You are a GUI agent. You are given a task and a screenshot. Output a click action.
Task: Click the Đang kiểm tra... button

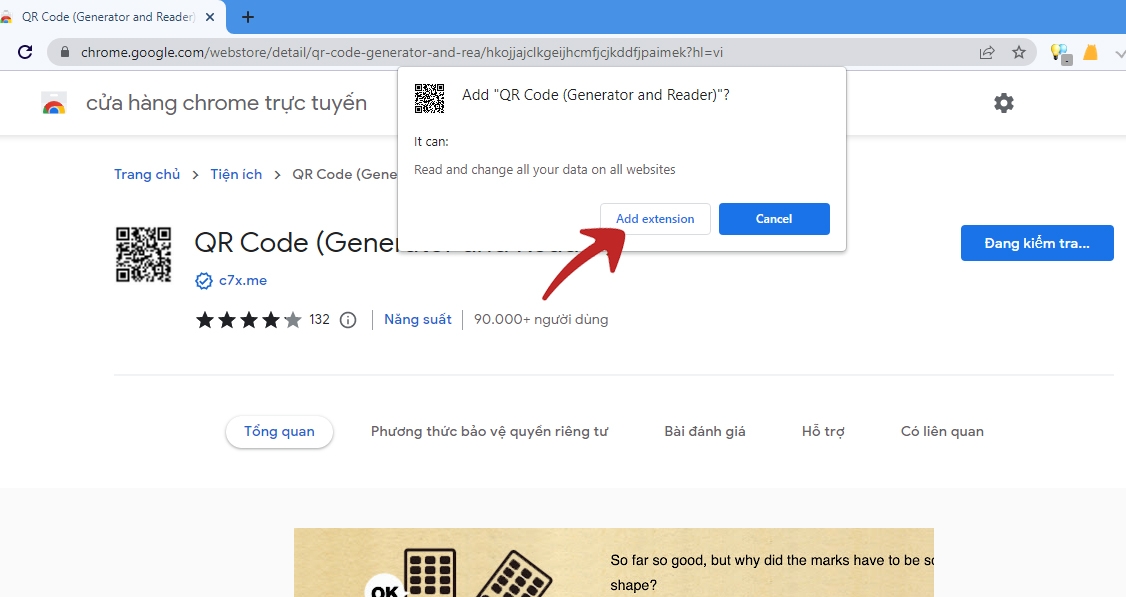(1037, 243)
